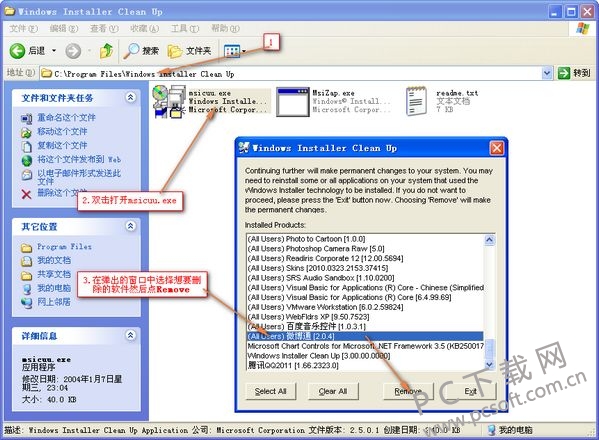Select the msicuu.exe file icon

(x=169, y=101)
